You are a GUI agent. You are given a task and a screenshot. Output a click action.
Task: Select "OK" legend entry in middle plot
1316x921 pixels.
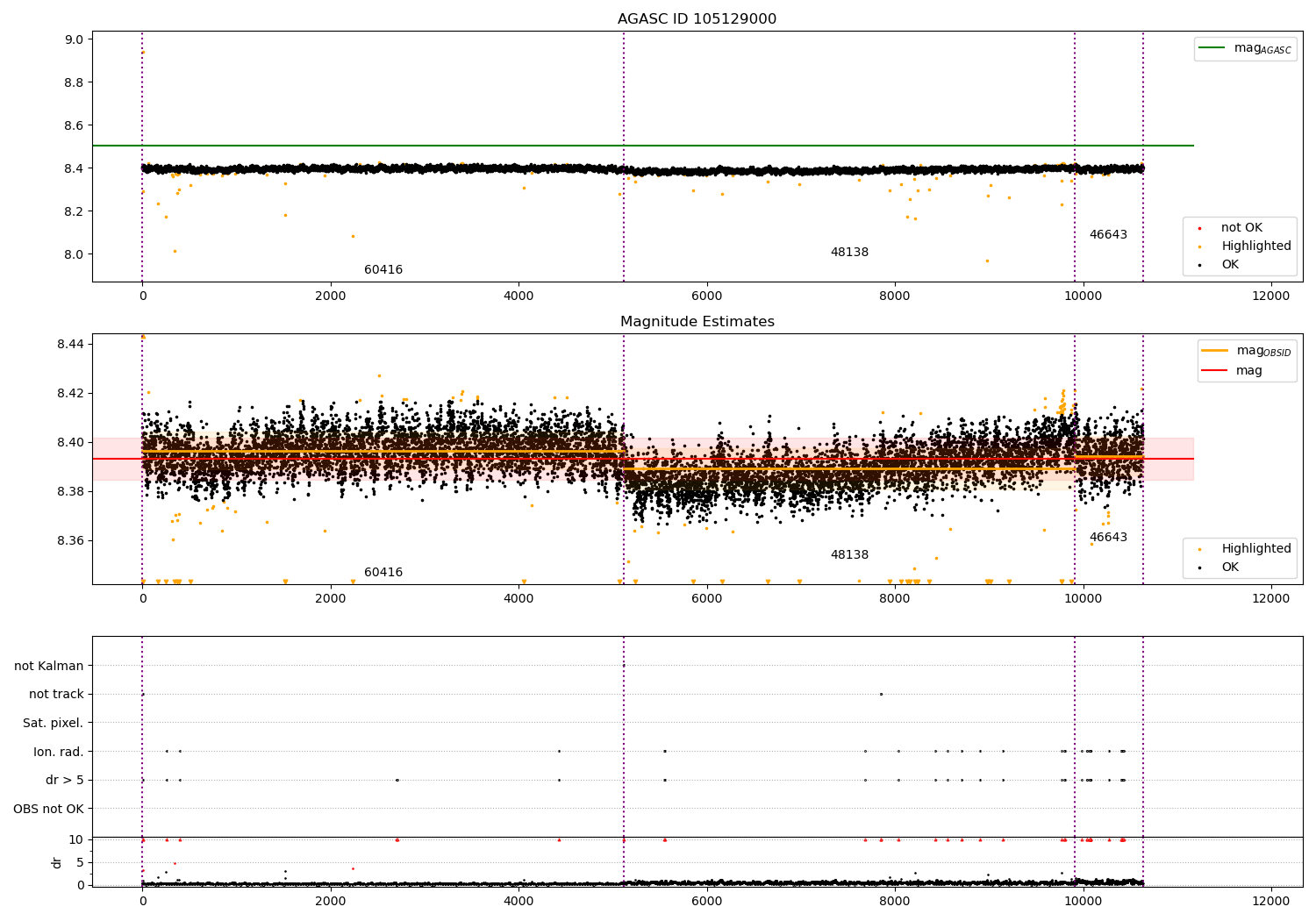1216,568
